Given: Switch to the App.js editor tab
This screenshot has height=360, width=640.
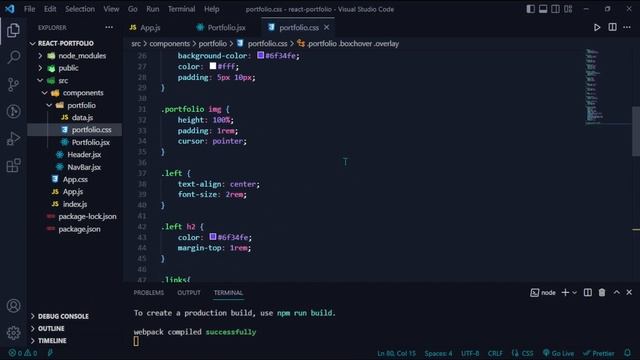Looking at the screenshot, I should tap(149, 27).
